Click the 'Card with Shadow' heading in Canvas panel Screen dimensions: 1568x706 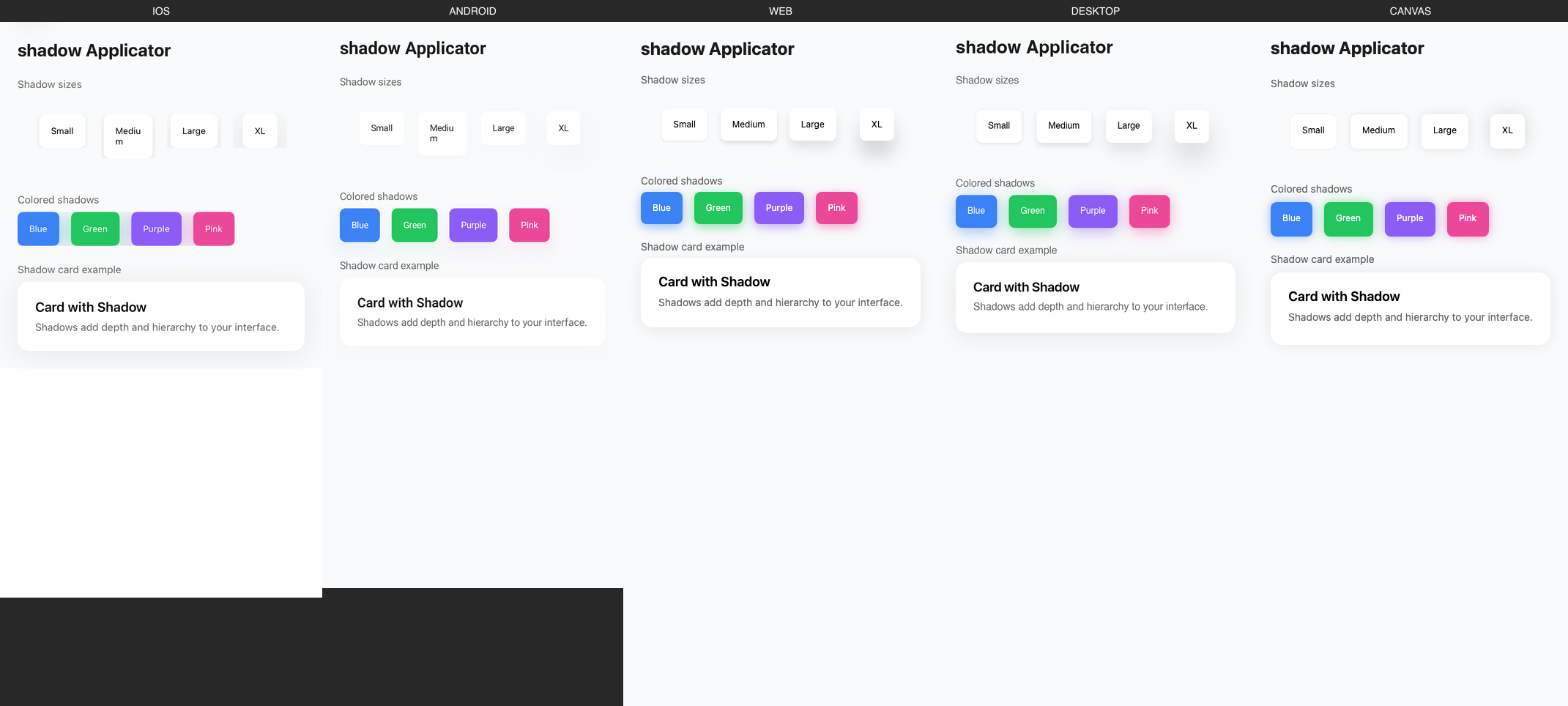click(x=1344, y=297)
